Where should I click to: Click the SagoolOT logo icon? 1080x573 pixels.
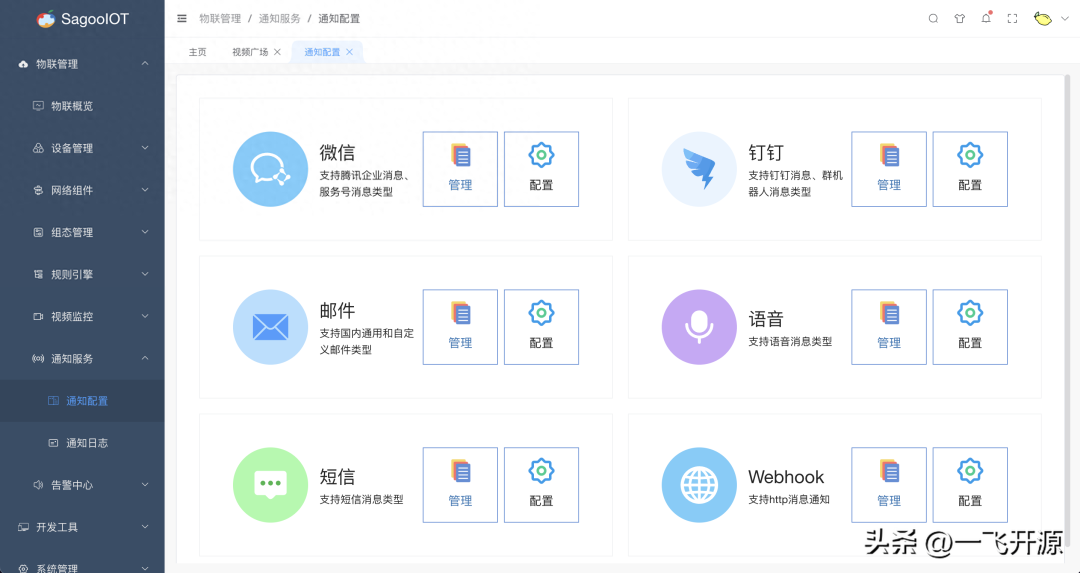point(45,19)
